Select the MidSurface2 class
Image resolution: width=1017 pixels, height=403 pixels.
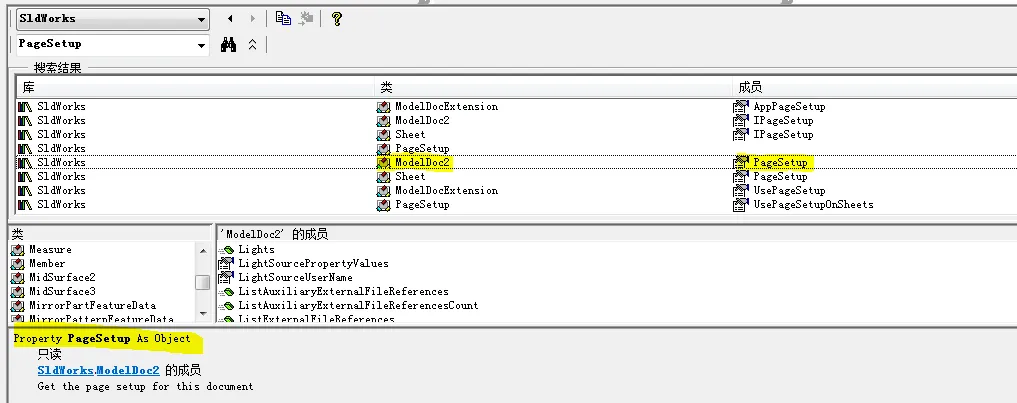(x=62, y=277)
